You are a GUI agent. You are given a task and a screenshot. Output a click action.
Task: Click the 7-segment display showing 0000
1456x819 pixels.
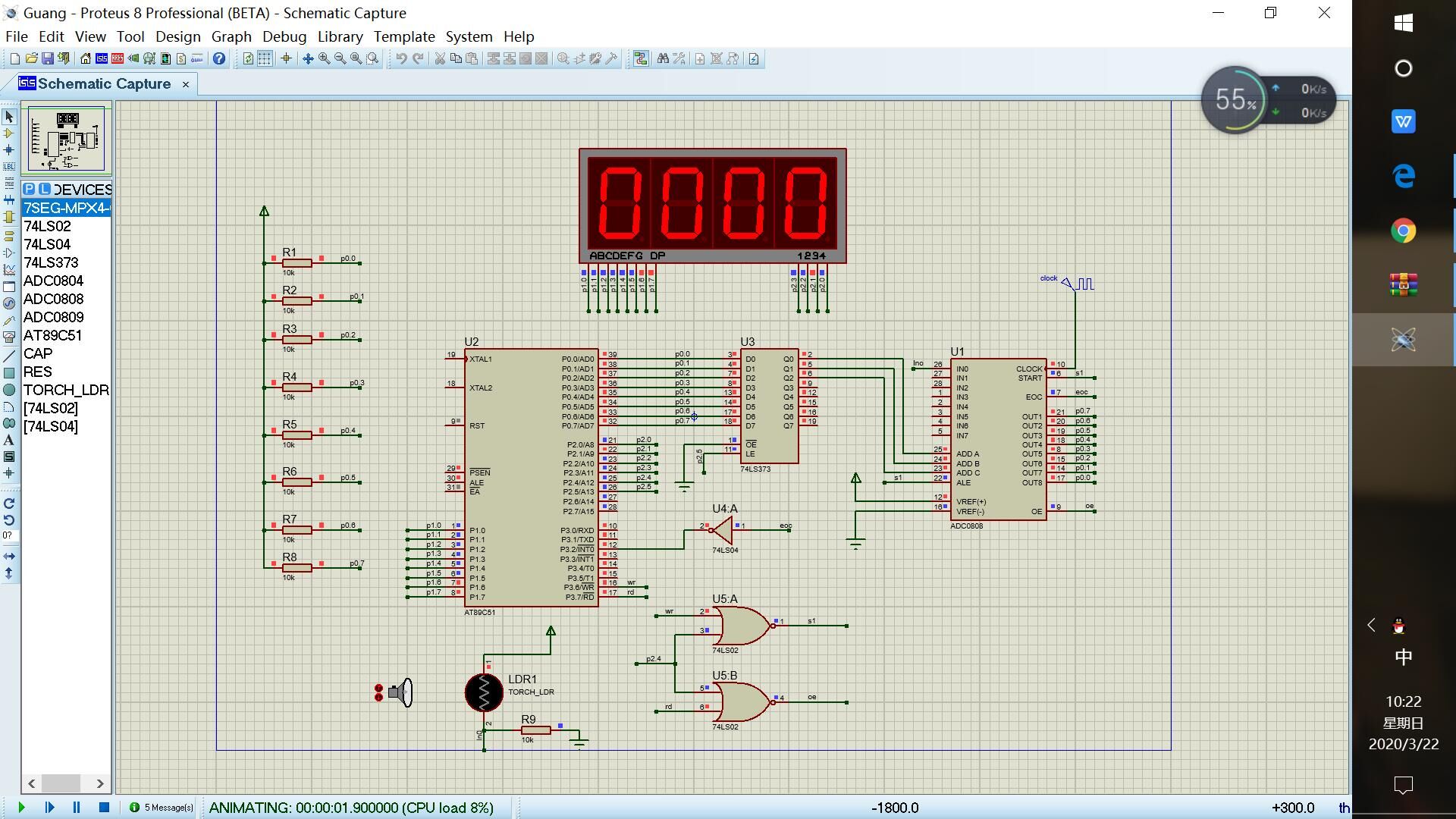point(713,206)
